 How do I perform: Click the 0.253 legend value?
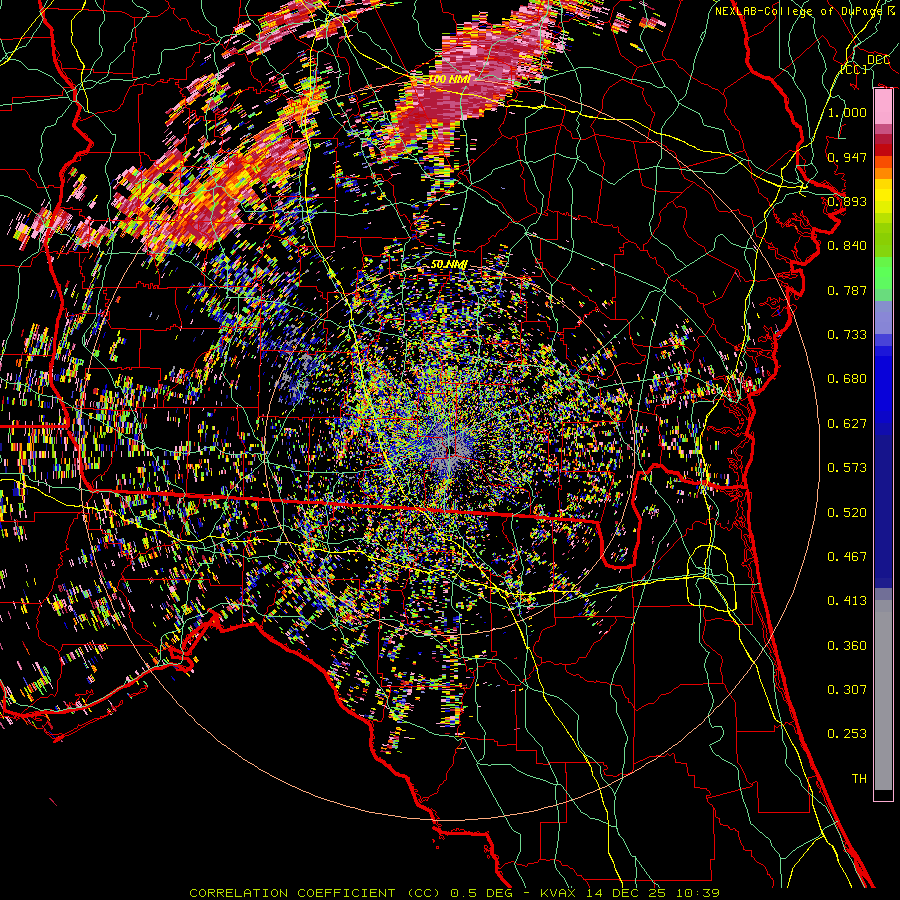tap(847, 734)
